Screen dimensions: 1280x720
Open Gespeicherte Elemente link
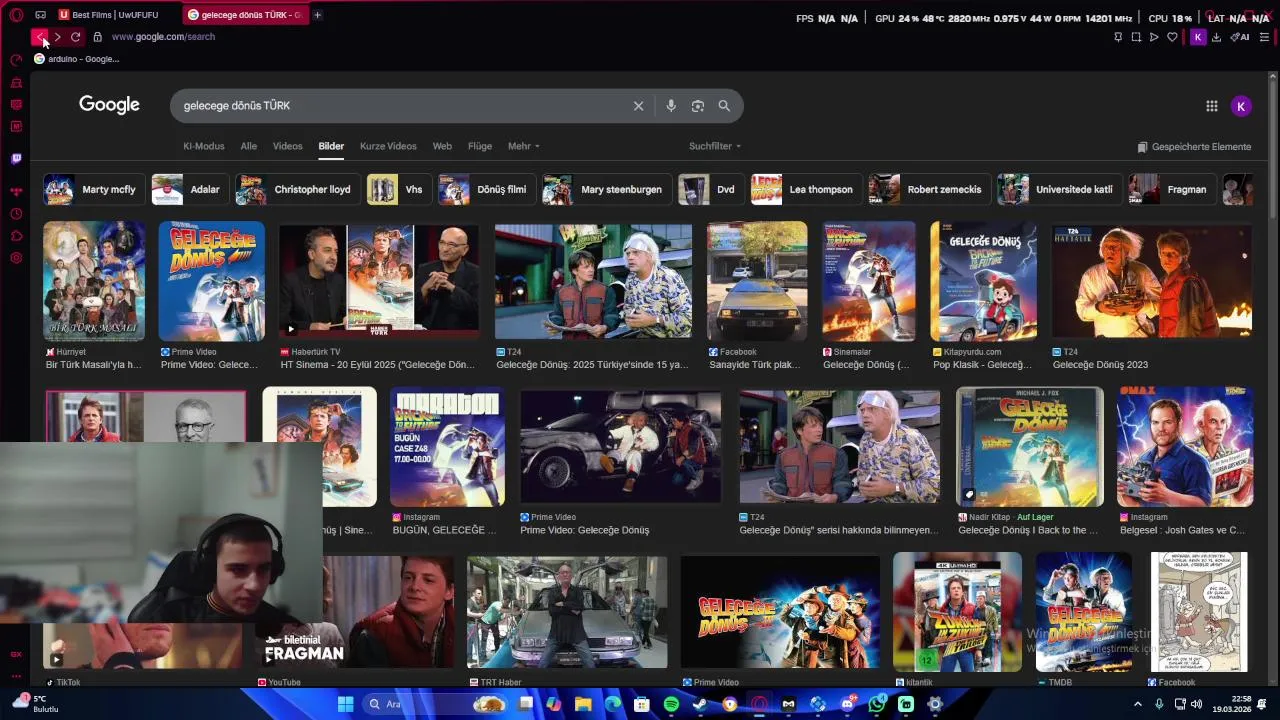(x=1194, y=147)
